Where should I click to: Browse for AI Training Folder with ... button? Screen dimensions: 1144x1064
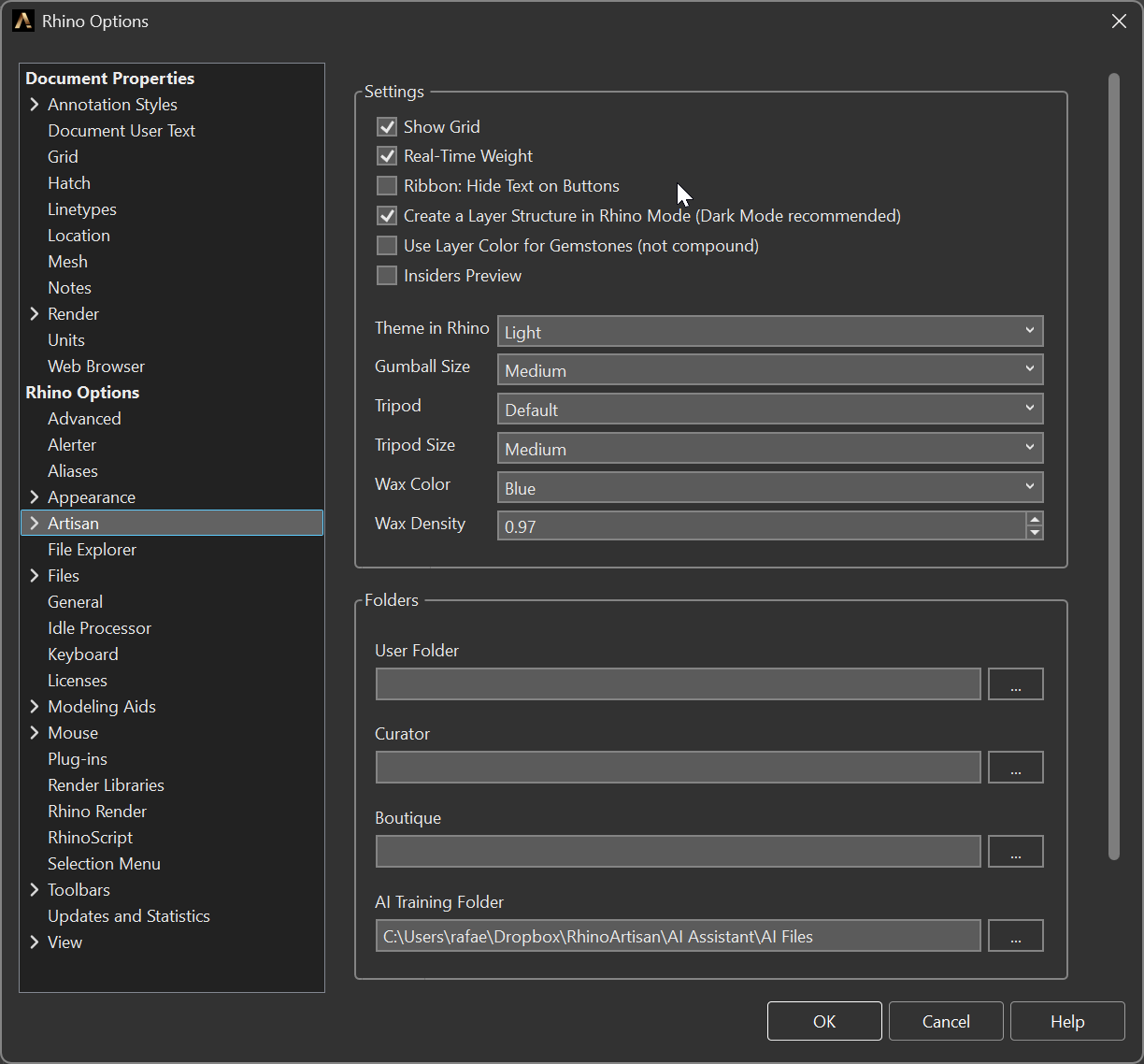[x=1015, y=936]
